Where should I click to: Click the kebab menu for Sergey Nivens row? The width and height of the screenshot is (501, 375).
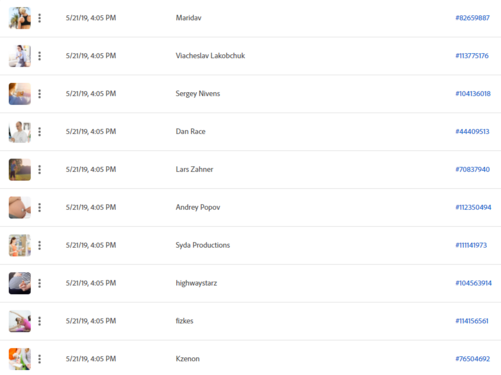(40, 94)
